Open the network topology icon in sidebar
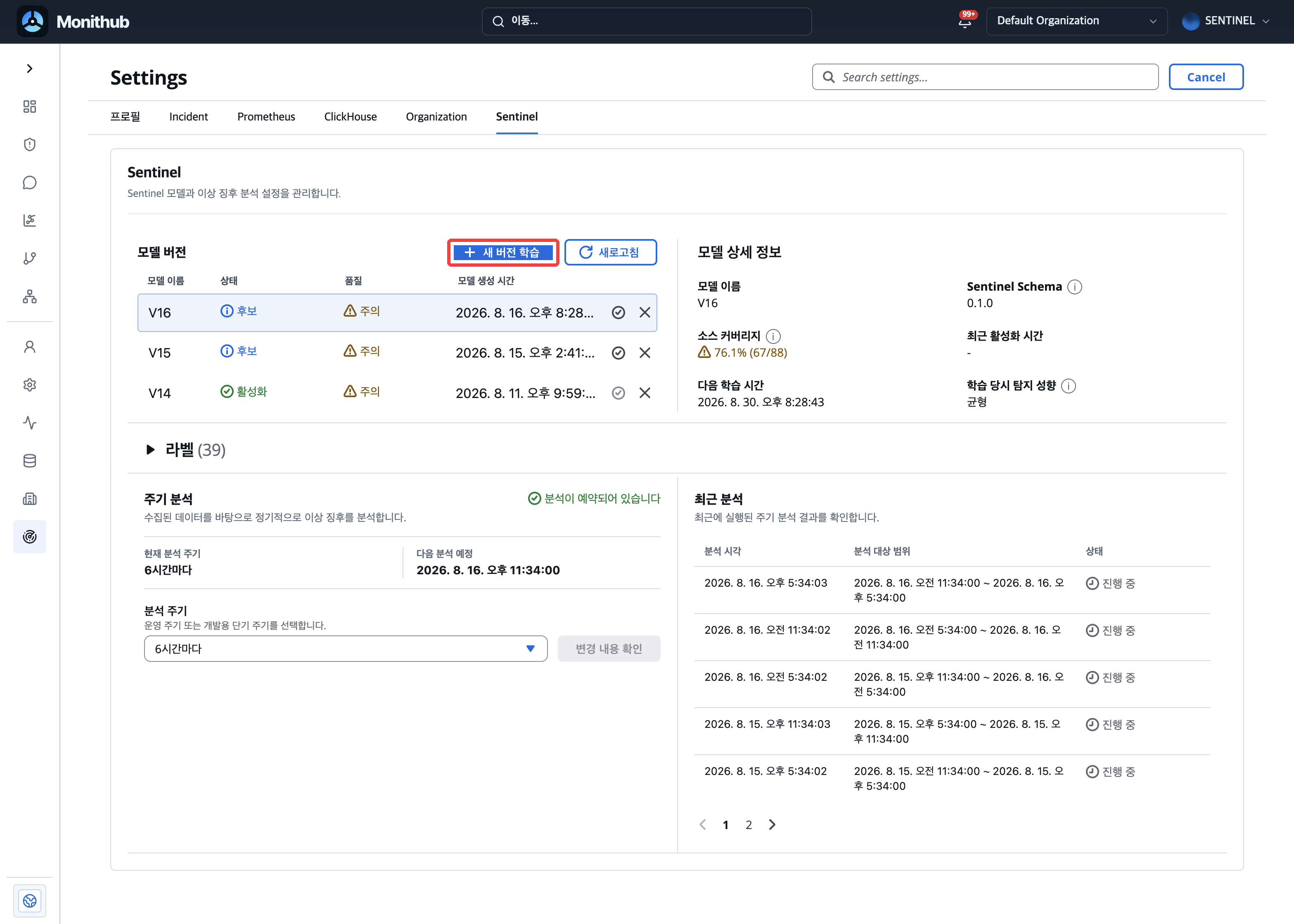This screenshot has width=1294, height=924. tap(30, 296)
